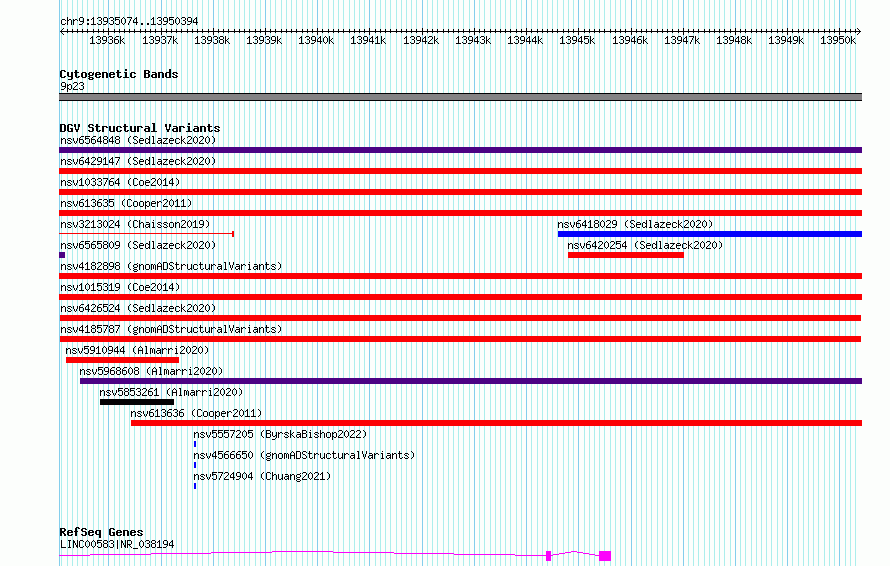Image resolution: width=890 pixels, height=566 pixels.
Task: Open nsv6418029 (Sedlazeck2020) variant label
Action: [x=635, y=224]
